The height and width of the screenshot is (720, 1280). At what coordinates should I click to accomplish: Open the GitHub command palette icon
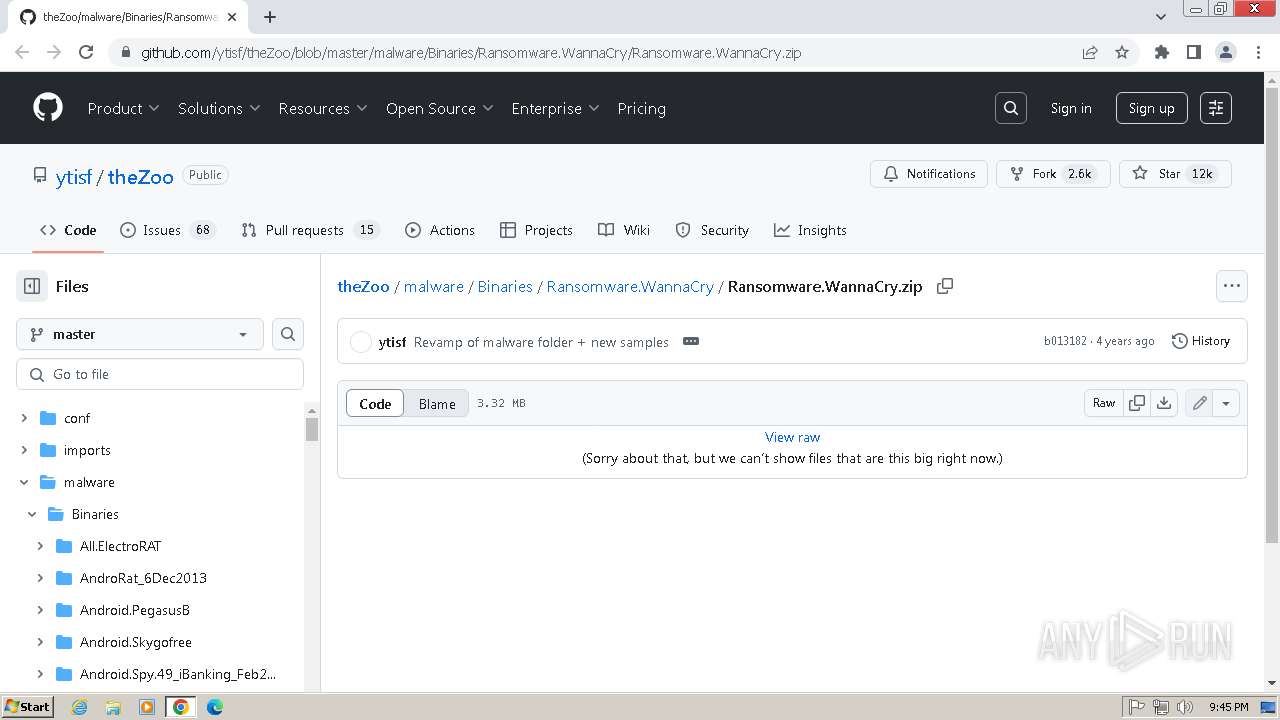pos(1216,108)
